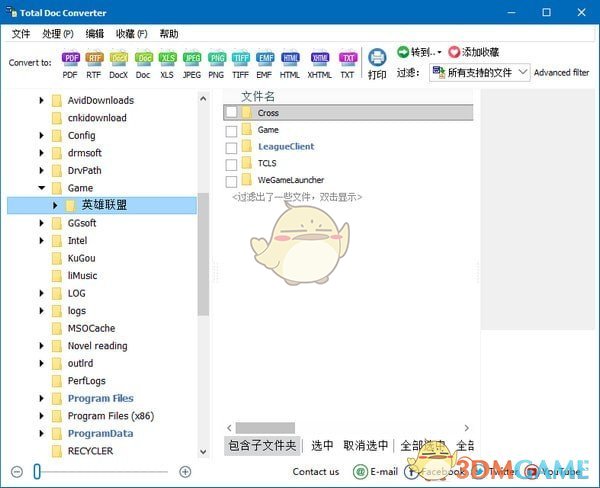Select the PDF conversion format icon
Viewport: 600px width, 488px height.
tap(71, 59)
